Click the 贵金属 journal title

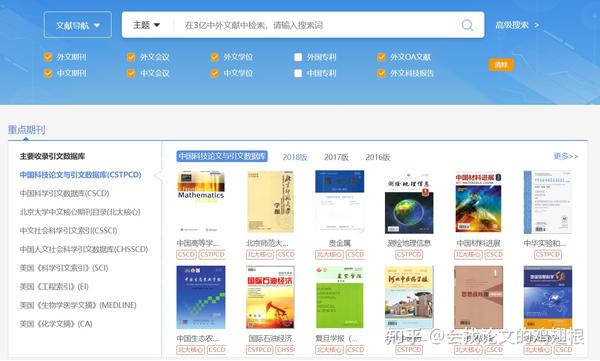[340, 243]
